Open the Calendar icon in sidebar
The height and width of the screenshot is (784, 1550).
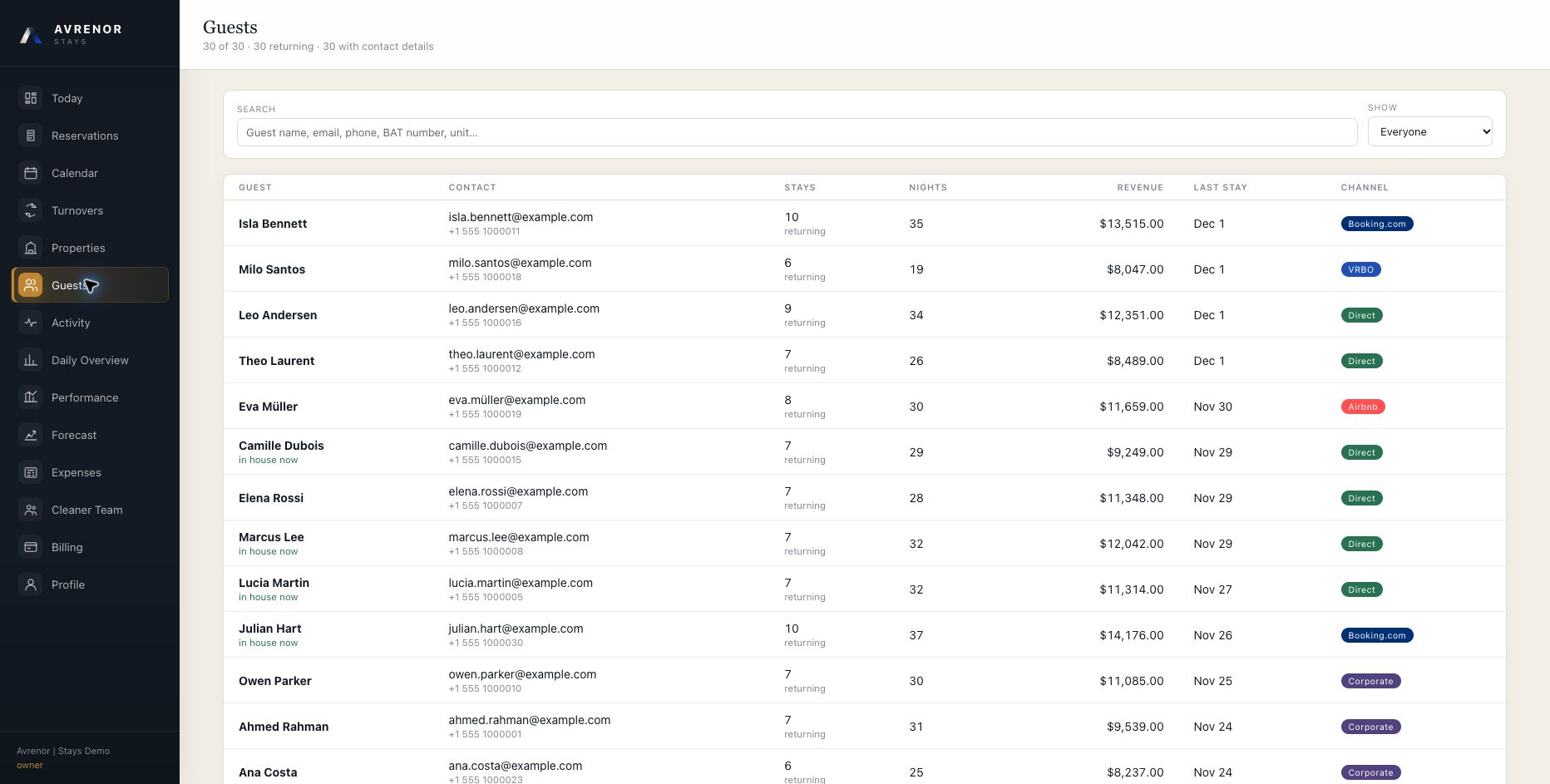coord(31,173)
